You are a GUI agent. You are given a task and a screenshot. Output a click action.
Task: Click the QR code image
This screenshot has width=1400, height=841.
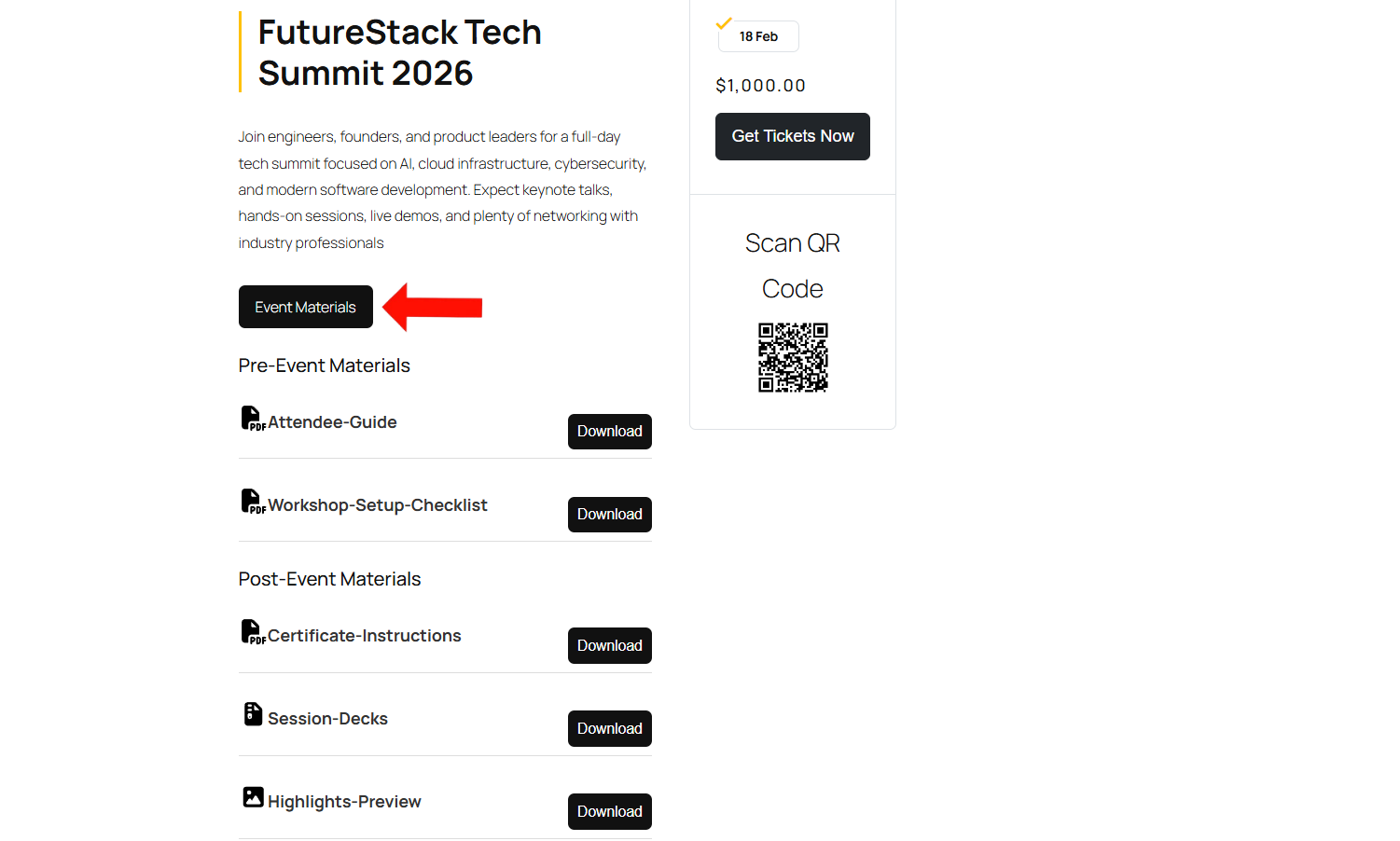click(x=793, y=358)
